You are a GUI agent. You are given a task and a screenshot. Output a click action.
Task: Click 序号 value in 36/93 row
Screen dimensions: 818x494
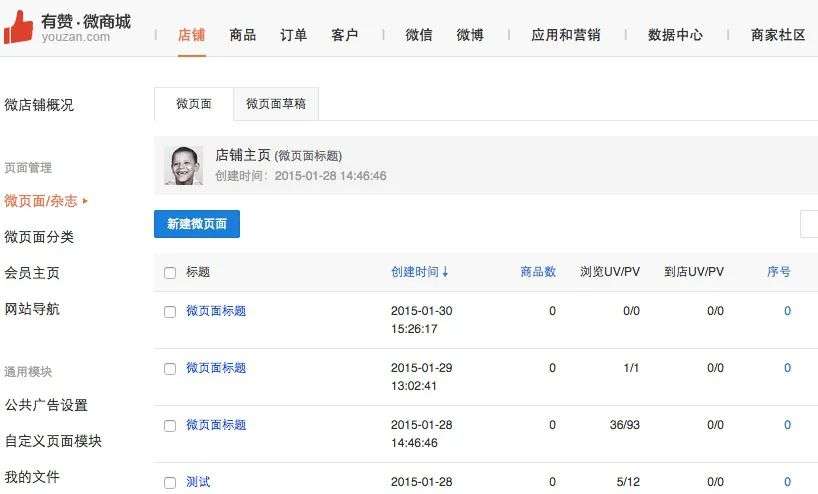click(788, 425)
